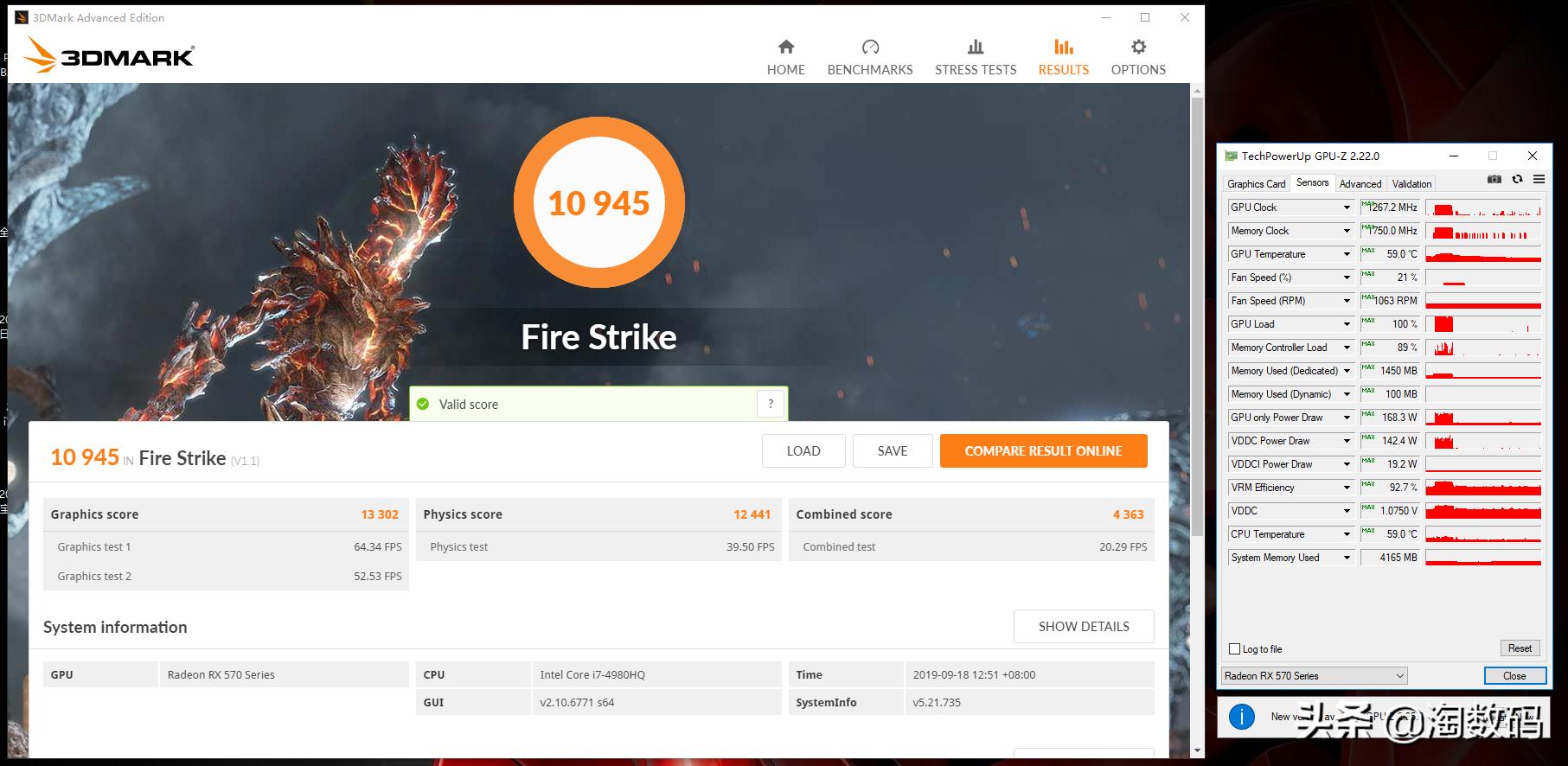This screenshot has height=766, width=1568.
Task: Click the GUI version v2.10.6771 s64
Action: click(x=577, y=703)
